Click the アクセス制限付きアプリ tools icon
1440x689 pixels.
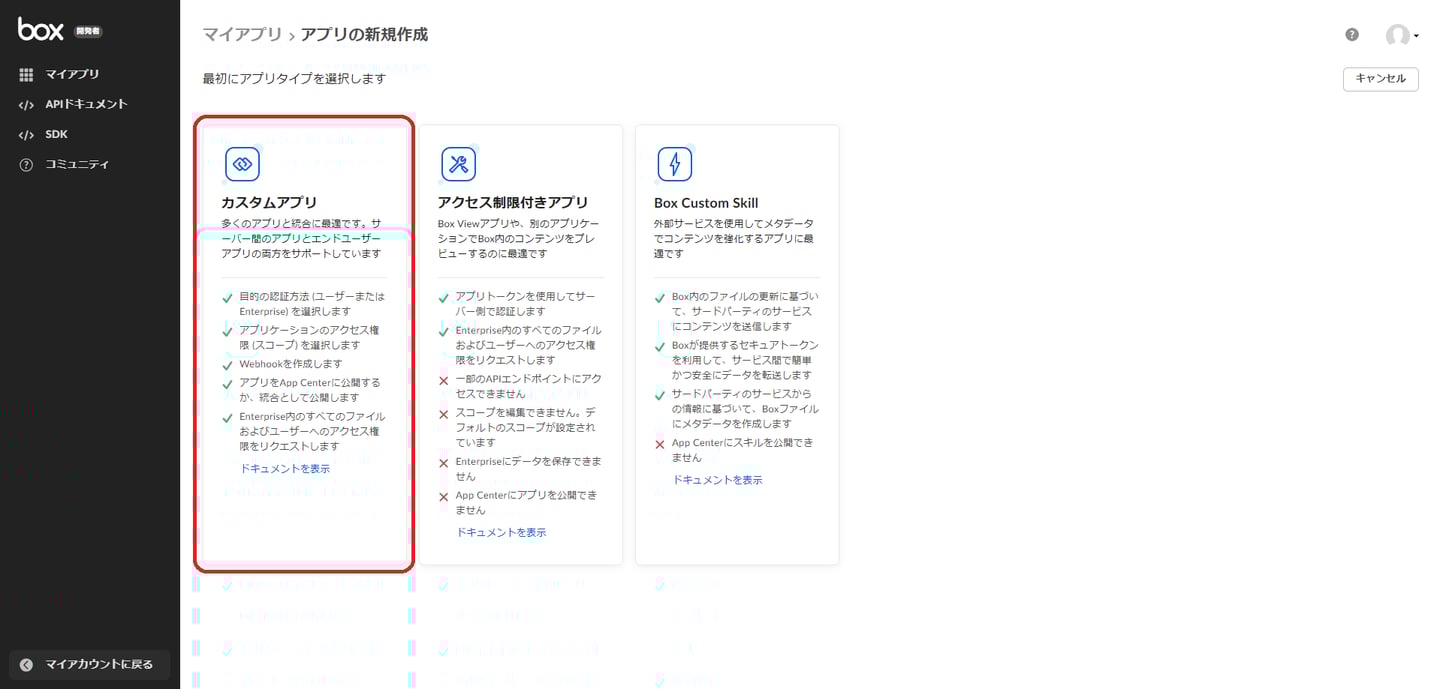point(459,163)
